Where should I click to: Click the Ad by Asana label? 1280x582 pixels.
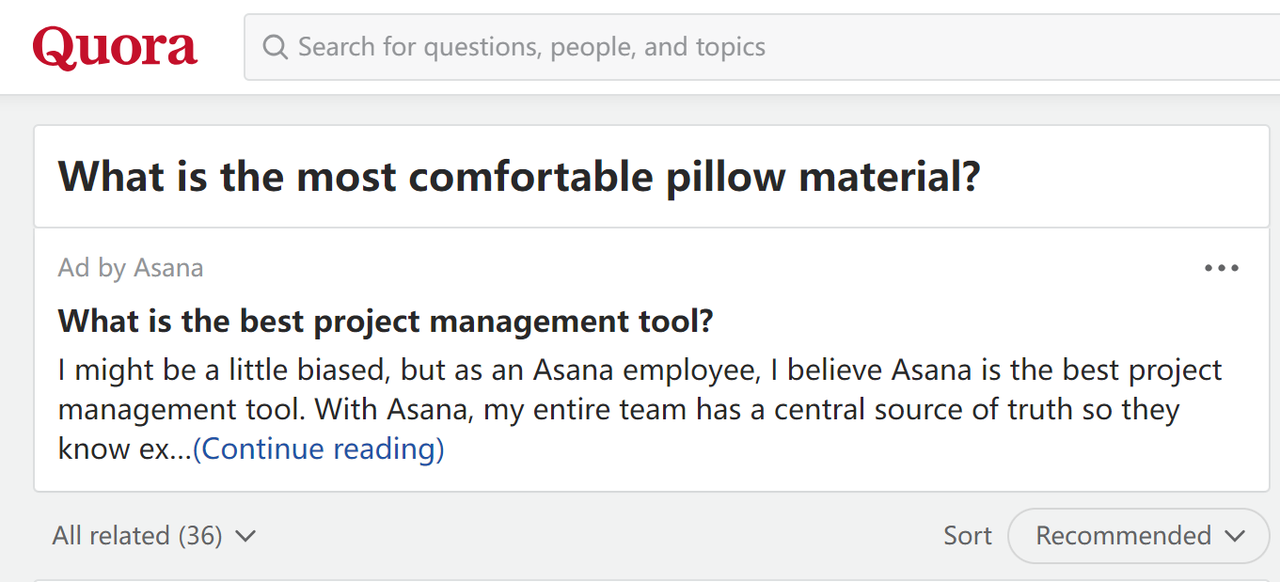[x=130, y=267]
